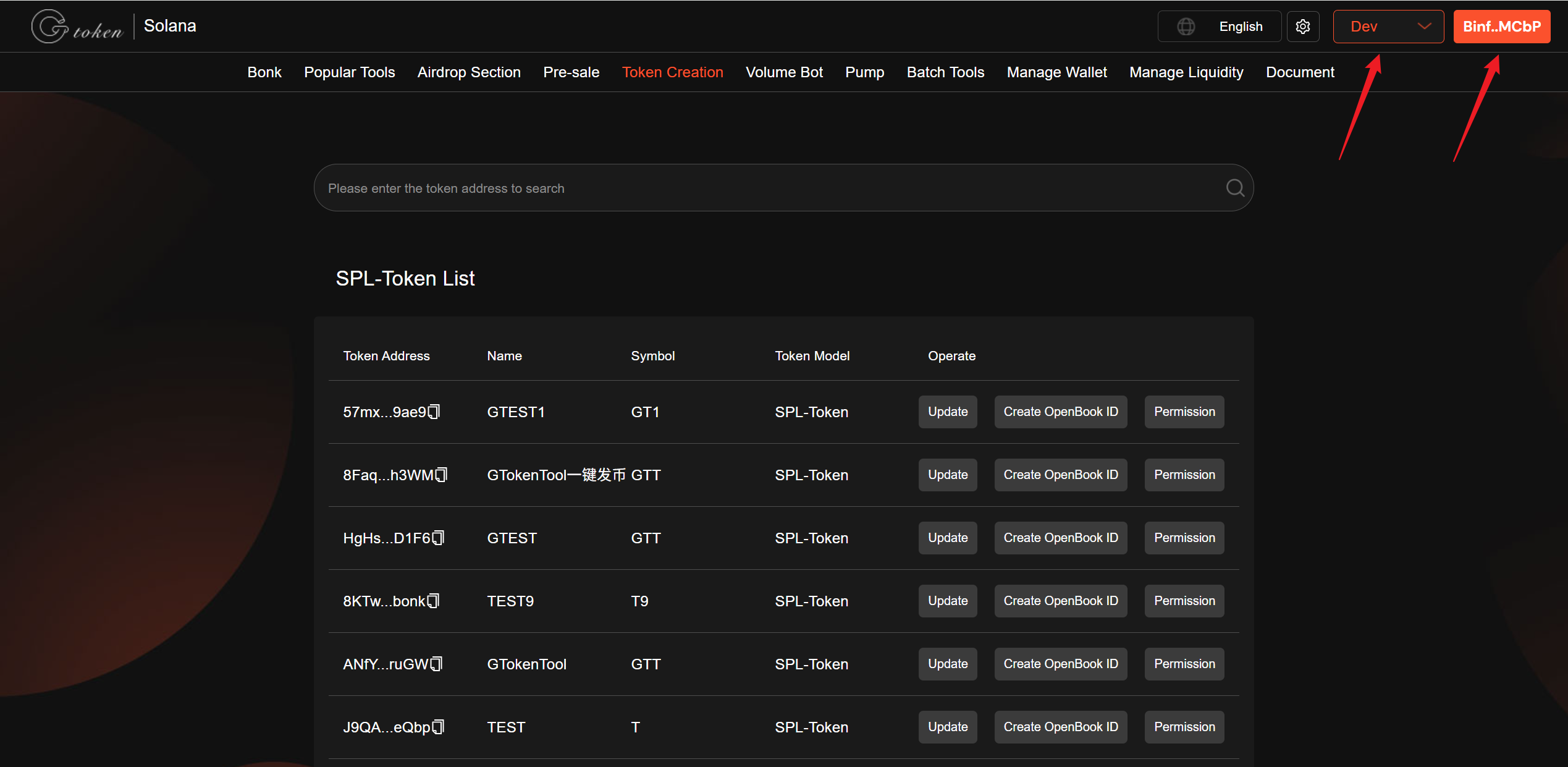Open the Token Creation menu
Viewport: 1568px width, 767px height.
coord(672,72)
